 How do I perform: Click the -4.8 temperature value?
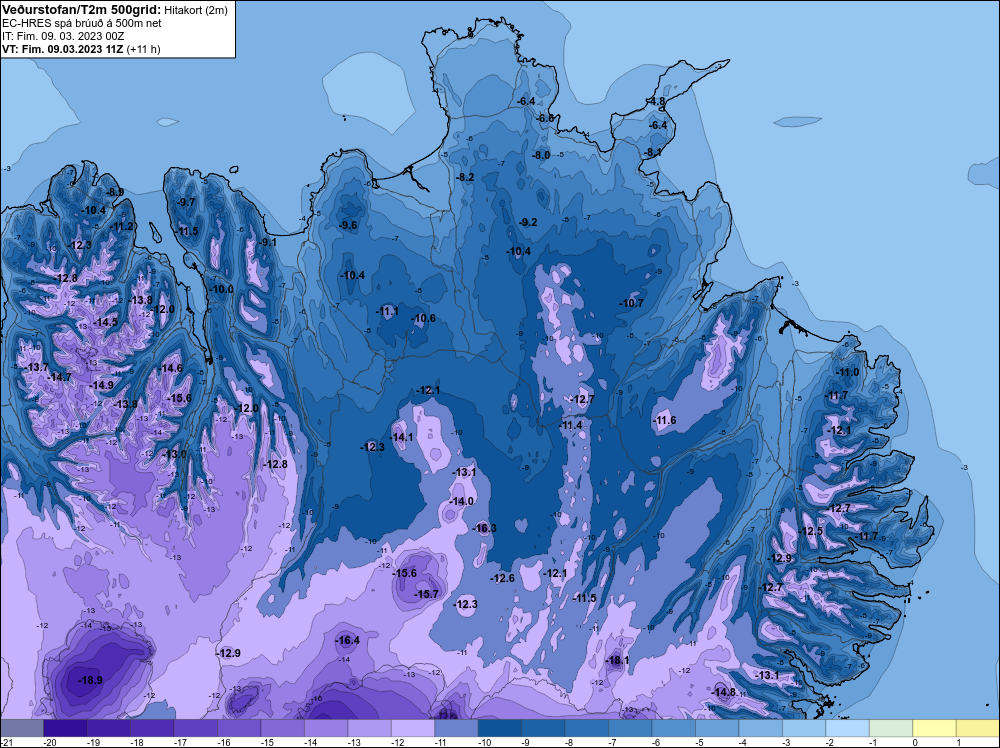click(x=656, y=101)
